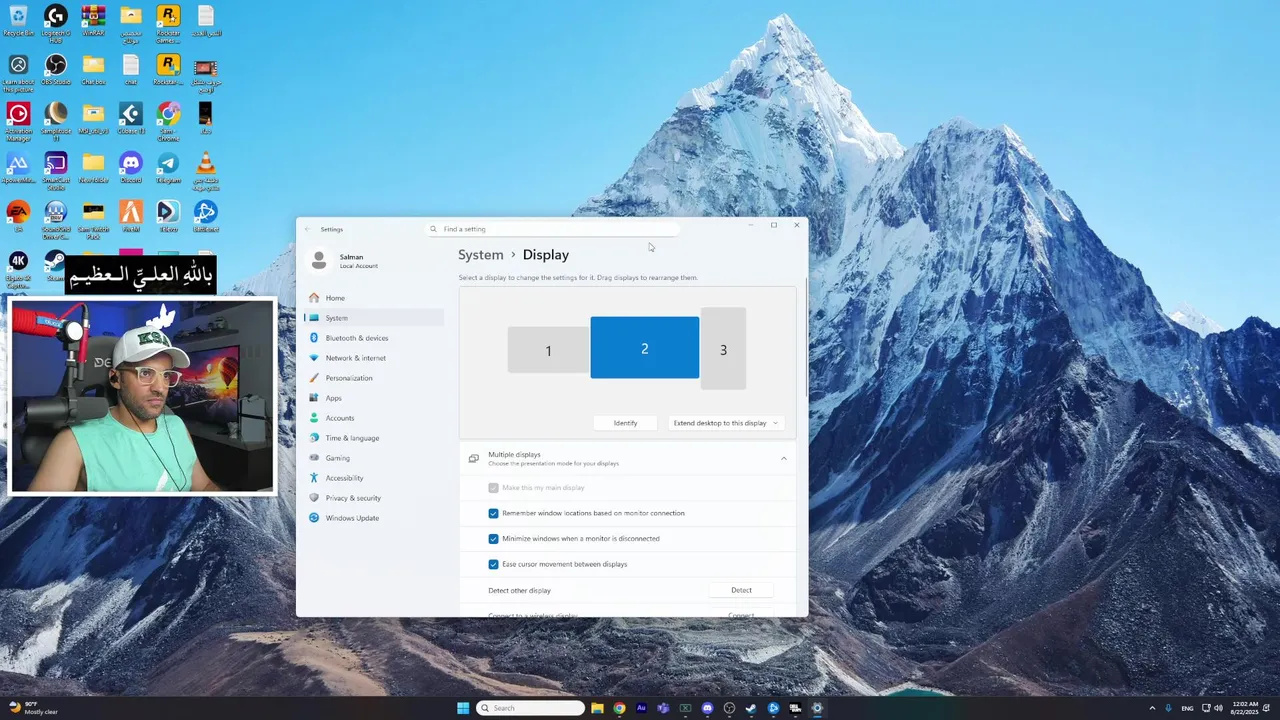Screen dimensions: 1280x720
Task: Select display 3 in arrangement
Action: tap(723, 349)
